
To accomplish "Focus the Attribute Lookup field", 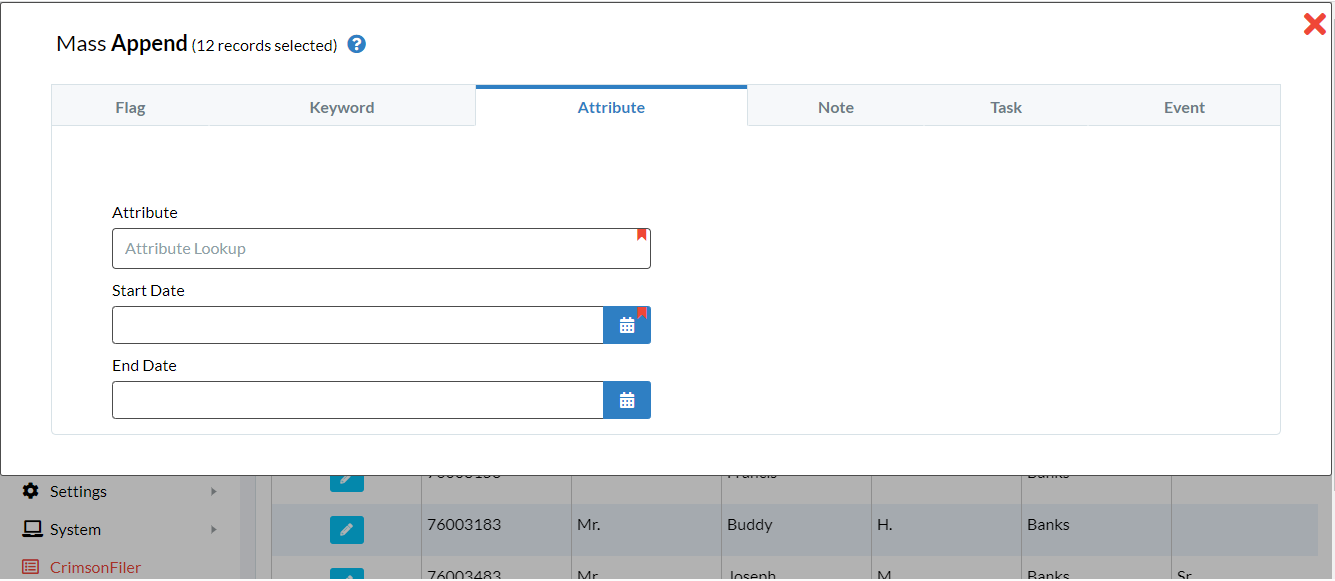I will tap(381, 248).
